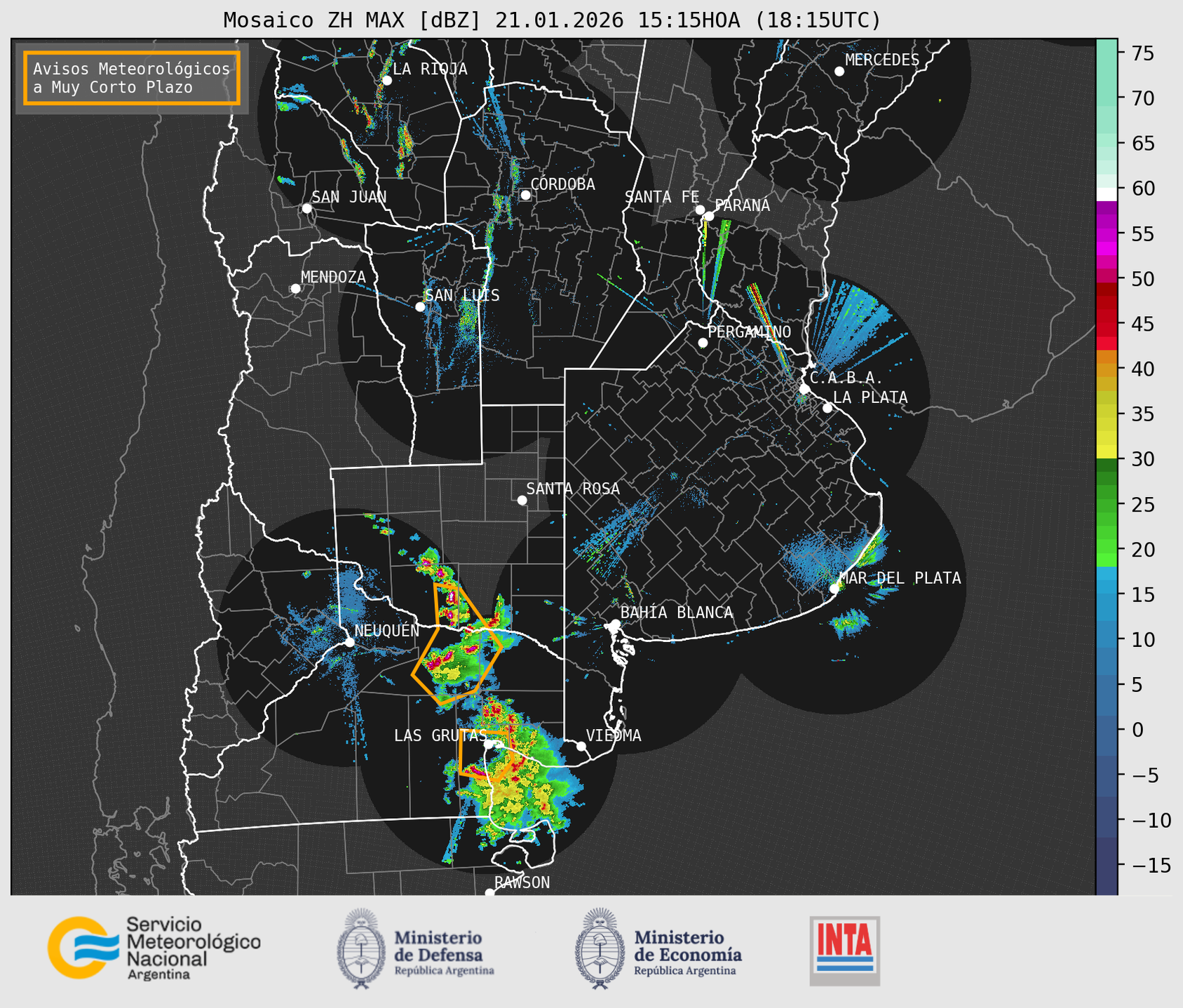Click the SANTA ROSA label text
The width and height of the screenshot is (1183, 1008).
573,489
